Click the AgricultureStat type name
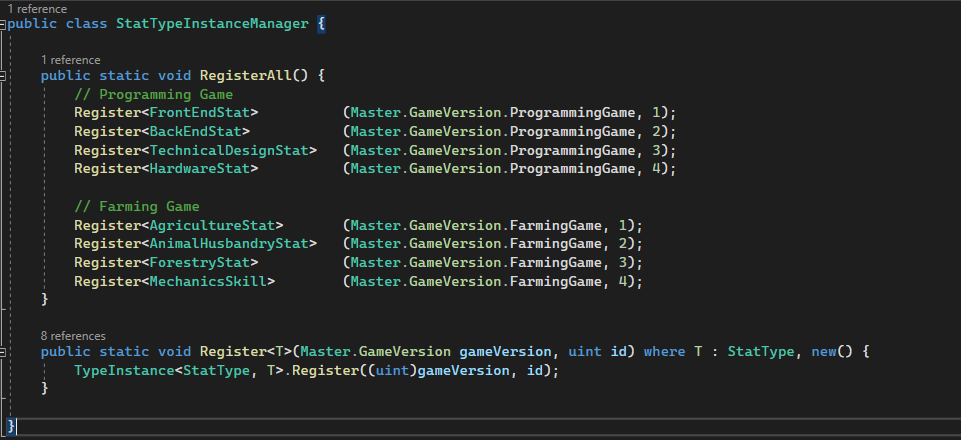 pos(212,226)
